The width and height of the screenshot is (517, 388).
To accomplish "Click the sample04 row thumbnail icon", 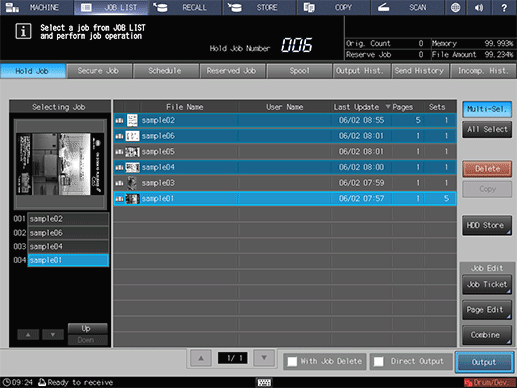I will tap(132, 167).
